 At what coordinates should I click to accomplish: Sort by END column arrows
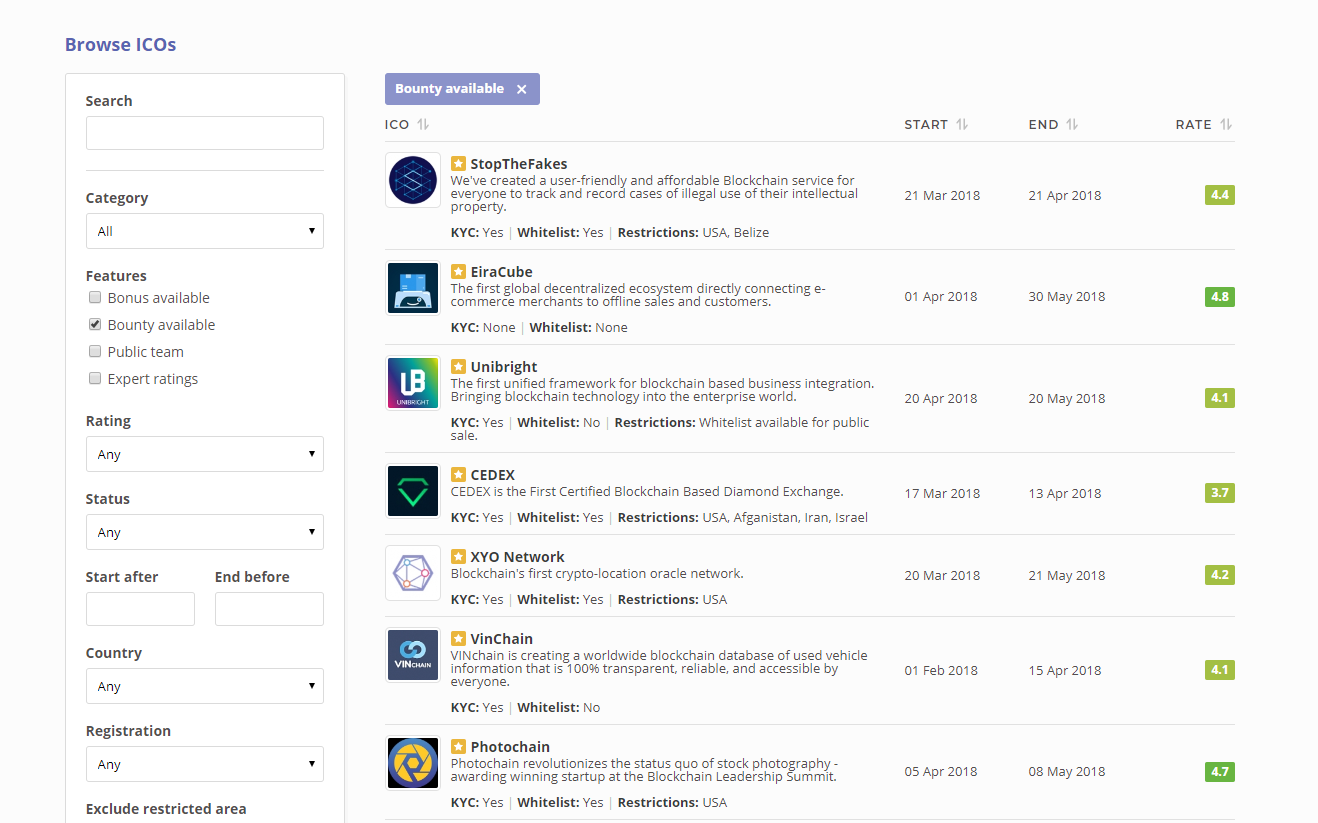pyautogui.click(x=1072, y=124)
